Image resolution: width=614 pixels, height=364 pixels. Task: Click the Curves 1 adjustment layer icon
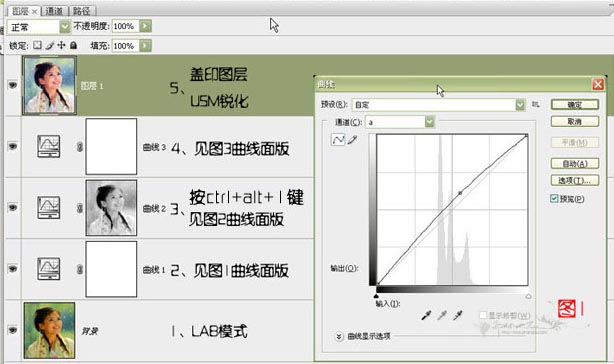coord(49,268)
